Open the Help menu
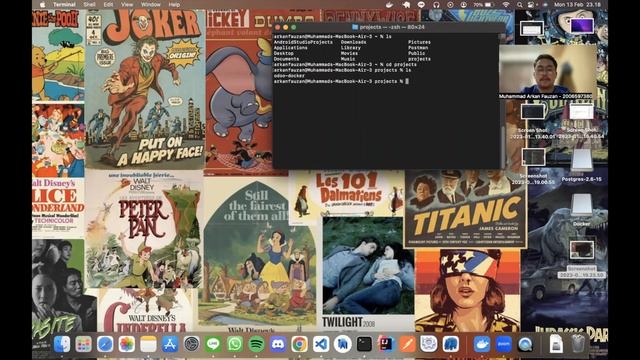 pos(174,4)
